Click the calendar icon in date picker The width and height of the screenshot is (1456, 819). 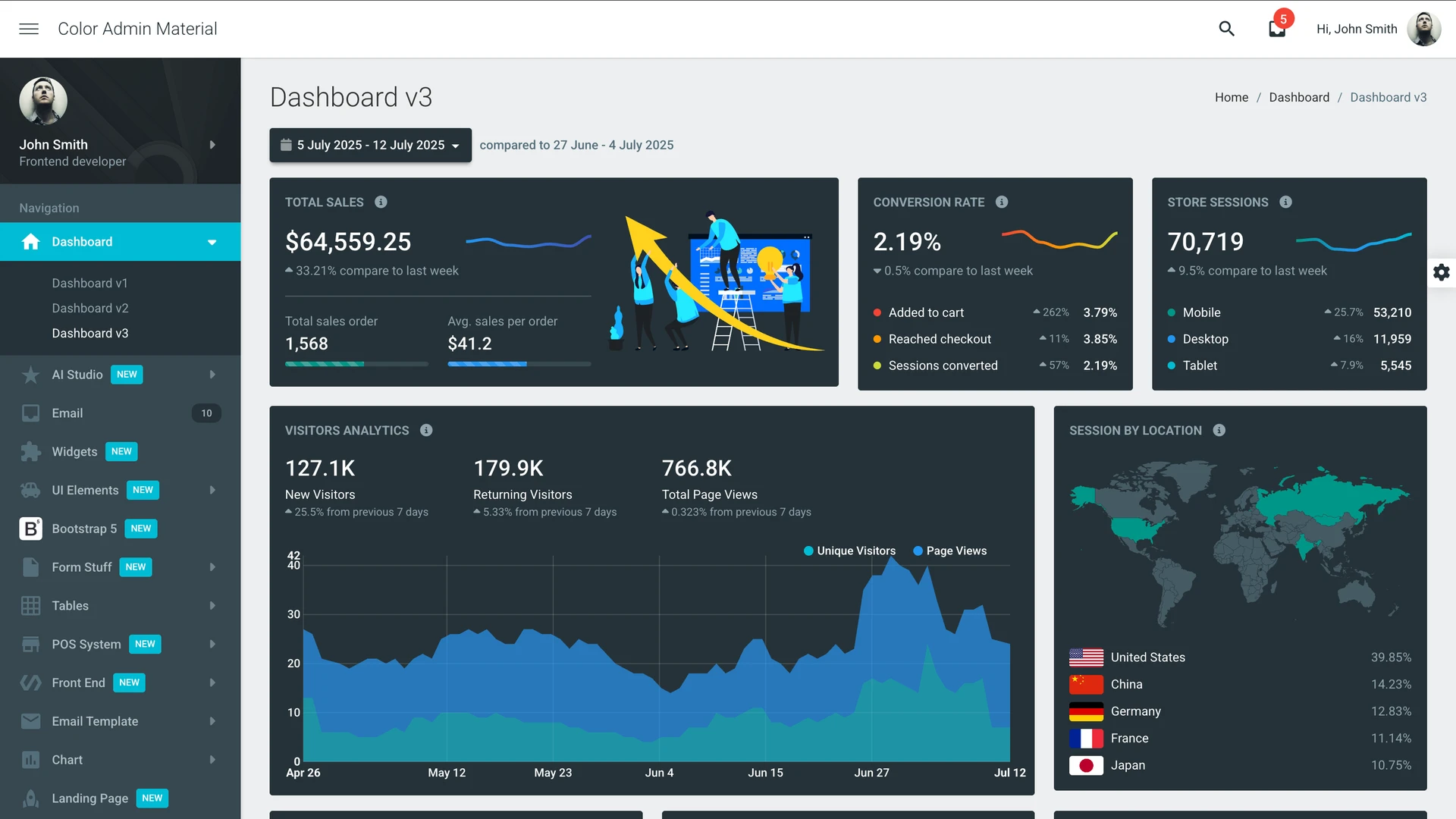pos(286,145)
